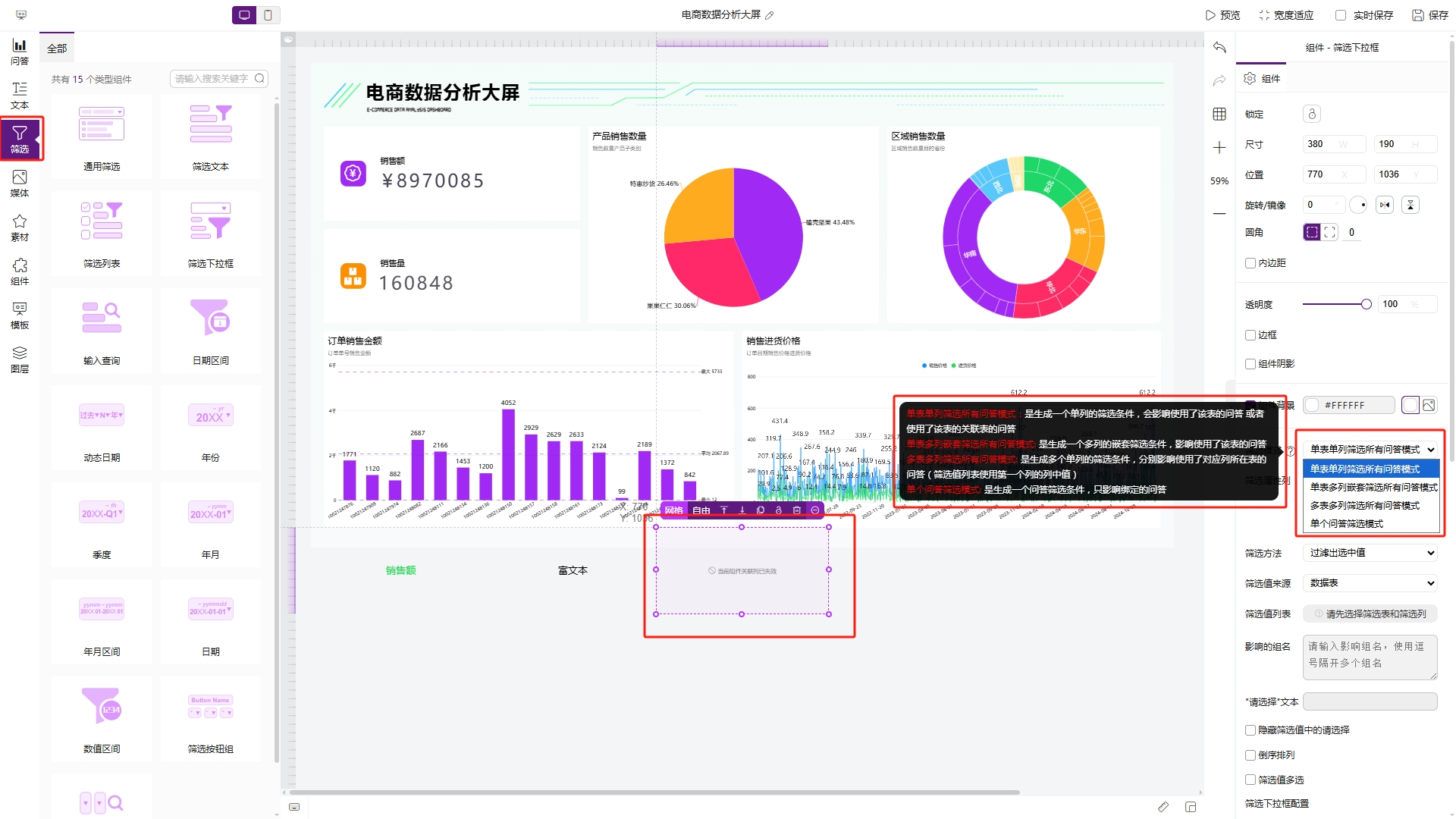Click the zoom in plus icon
1456x819 pixels.
[x=1219, y=147]
